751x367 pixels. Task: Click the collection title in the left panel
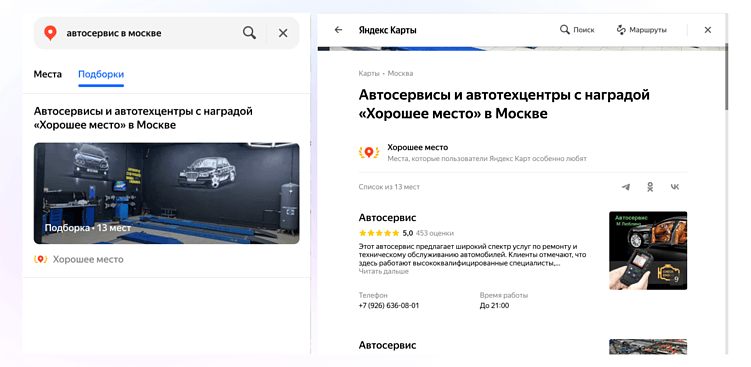pyautogui.click(x=143, y=118)
